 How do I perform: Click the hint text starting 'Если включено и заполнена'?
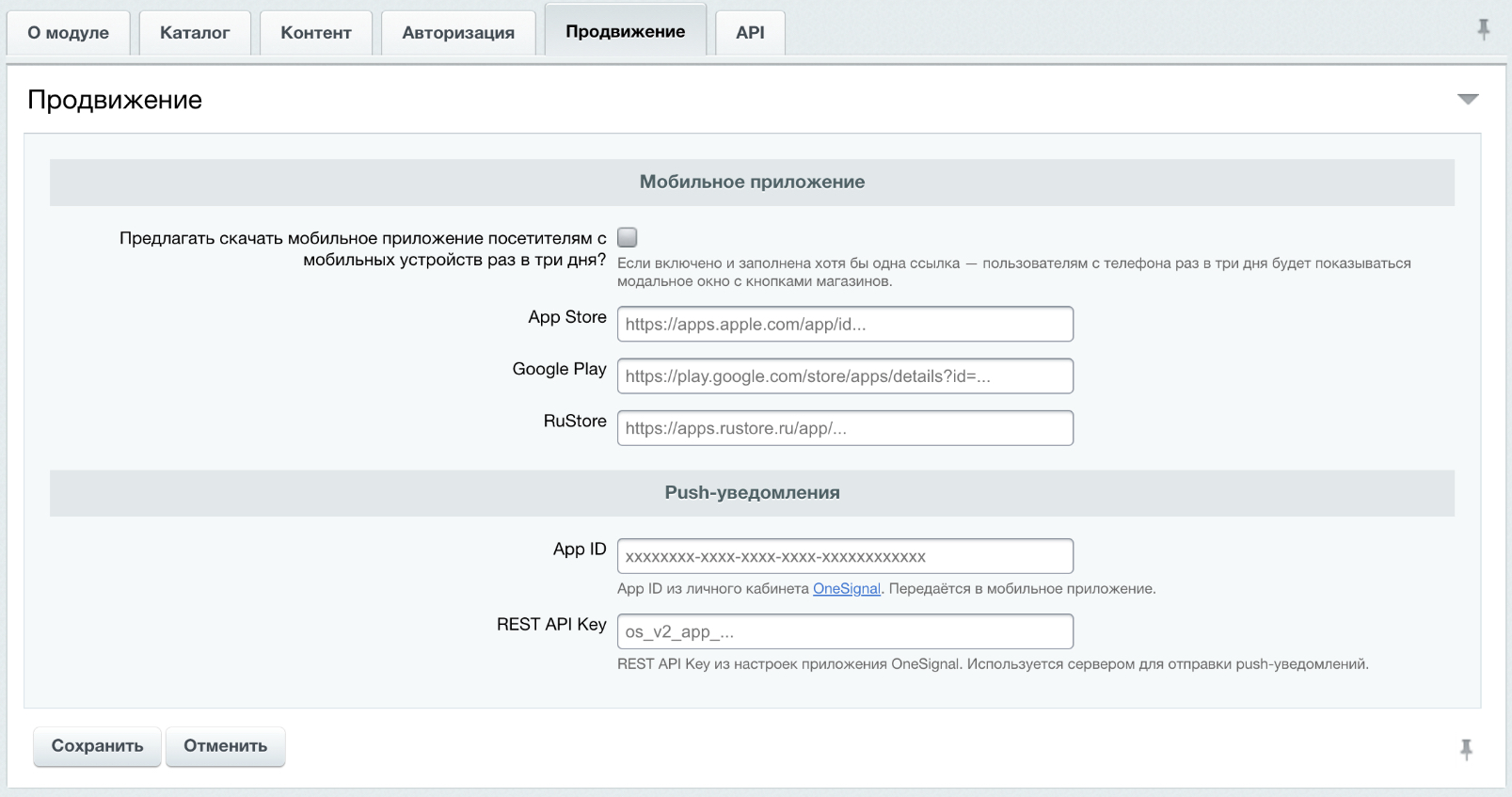(1014, 272)
